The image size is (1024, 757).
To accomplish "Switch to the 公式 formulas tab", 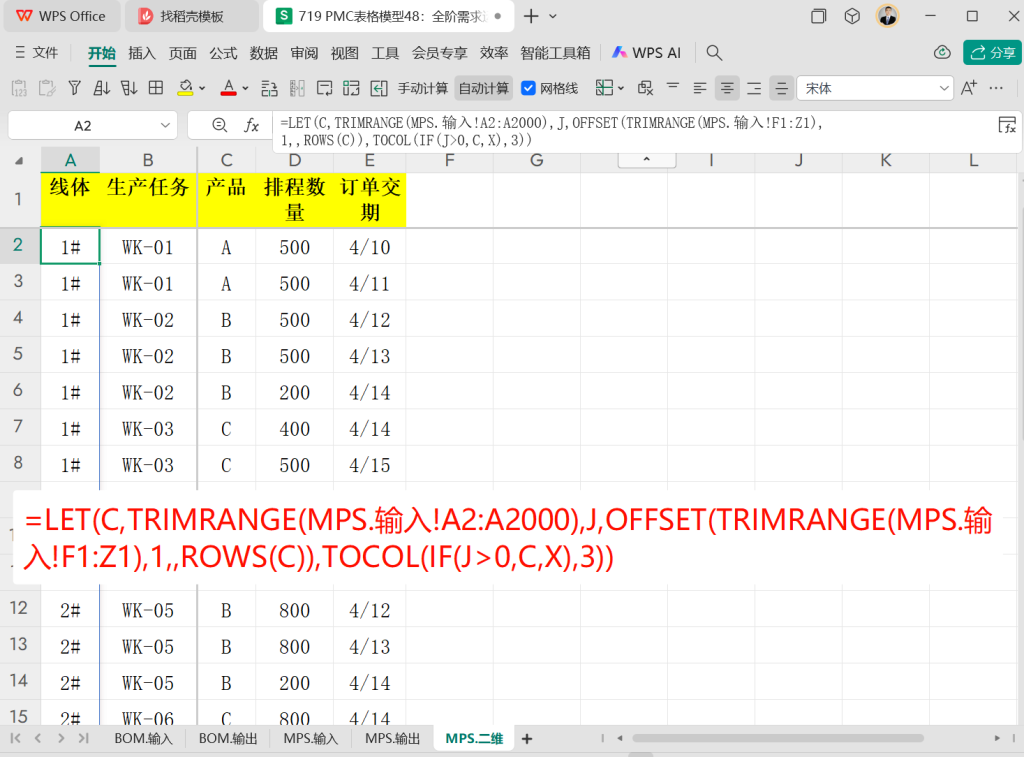I will pos(223,53).
